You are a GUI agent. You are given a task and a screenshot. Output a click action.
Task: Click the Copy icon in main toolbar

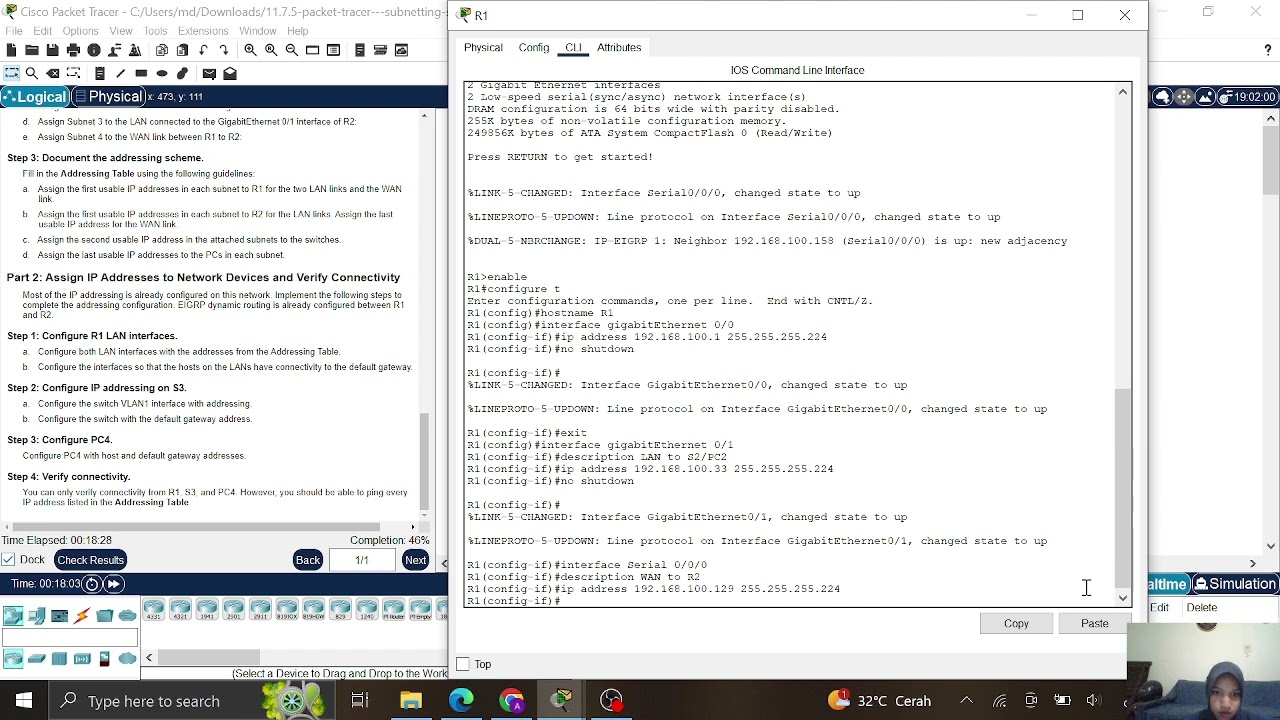(162, 50)
